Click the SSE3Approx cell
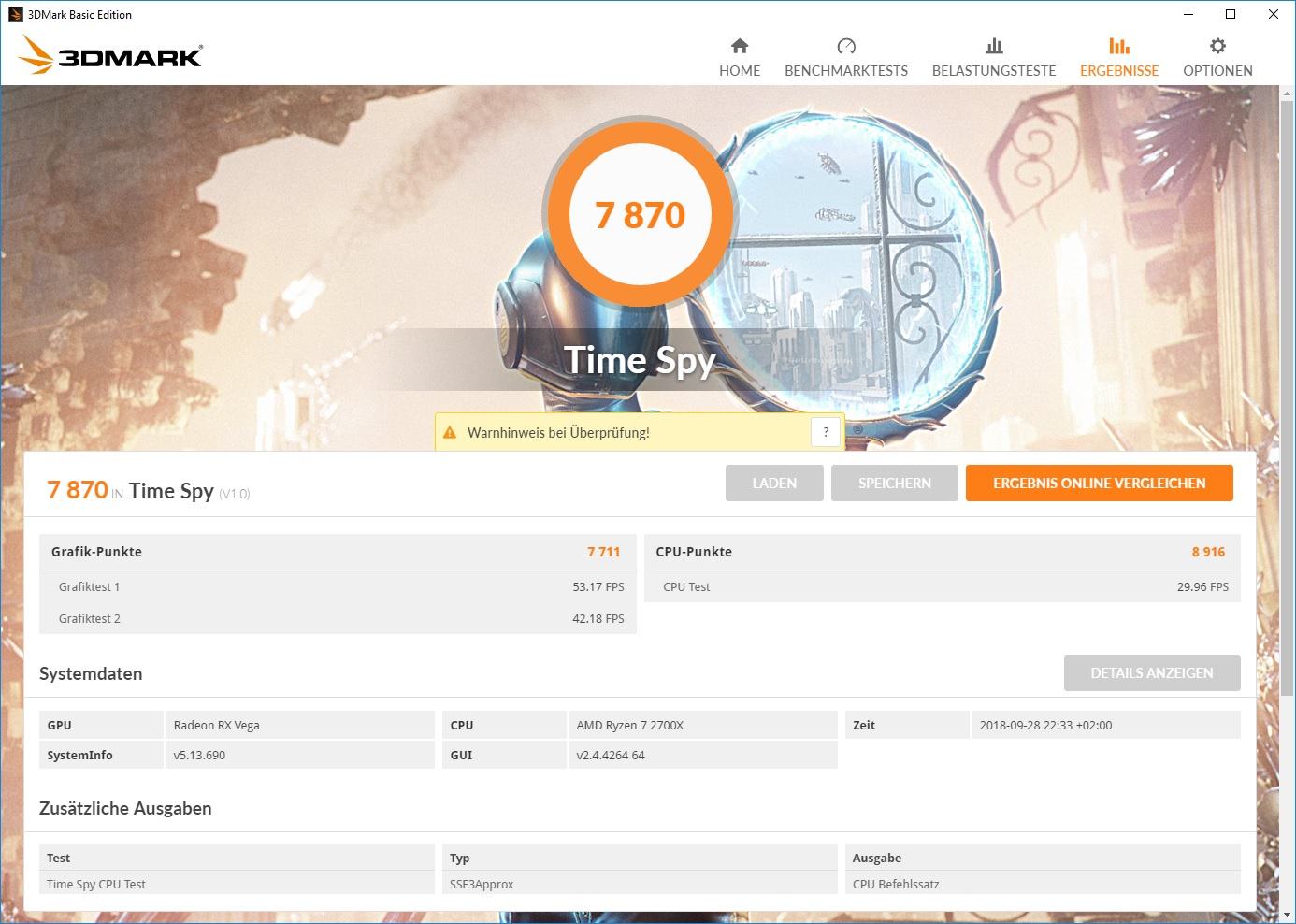Image resolution: width=1296 pixels, height=924 pixels. pyautogui.click(x=482, y=885)
